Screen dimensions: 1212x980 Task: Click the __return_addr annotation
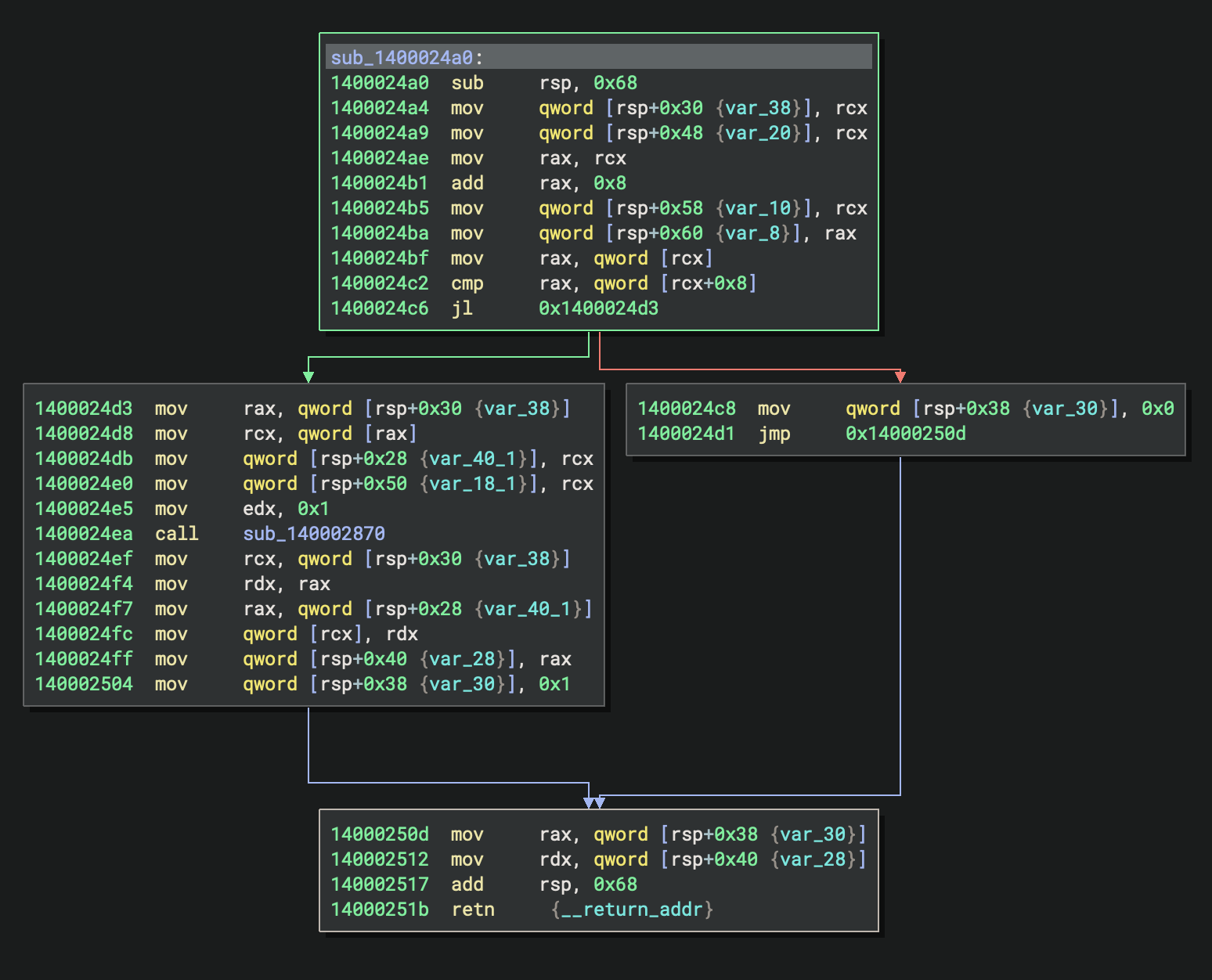click(x=632, y=910)
